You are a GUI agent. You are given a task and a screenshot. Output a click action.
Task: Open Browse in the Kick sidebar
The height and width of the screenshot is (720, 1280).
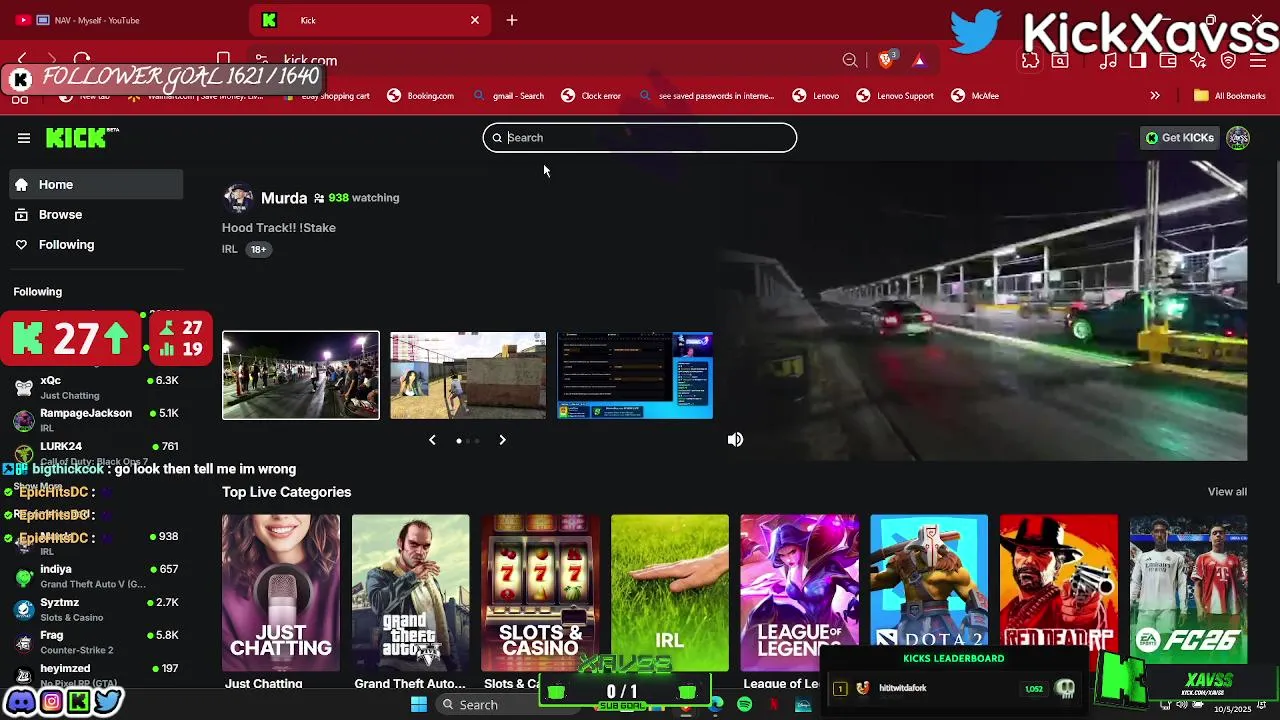pyautogui.click(x=96, y=214)
